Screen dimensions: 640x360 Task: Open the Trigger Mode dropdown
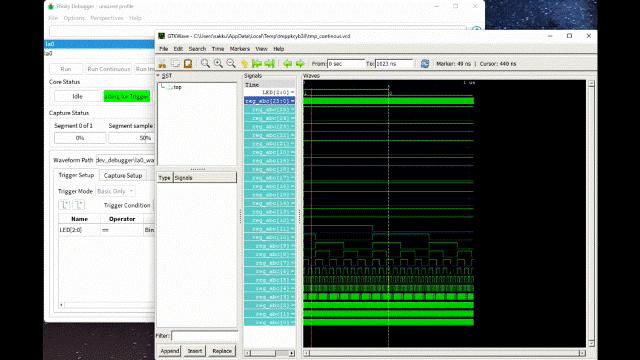pyautogui.click(x=116, y=191)
